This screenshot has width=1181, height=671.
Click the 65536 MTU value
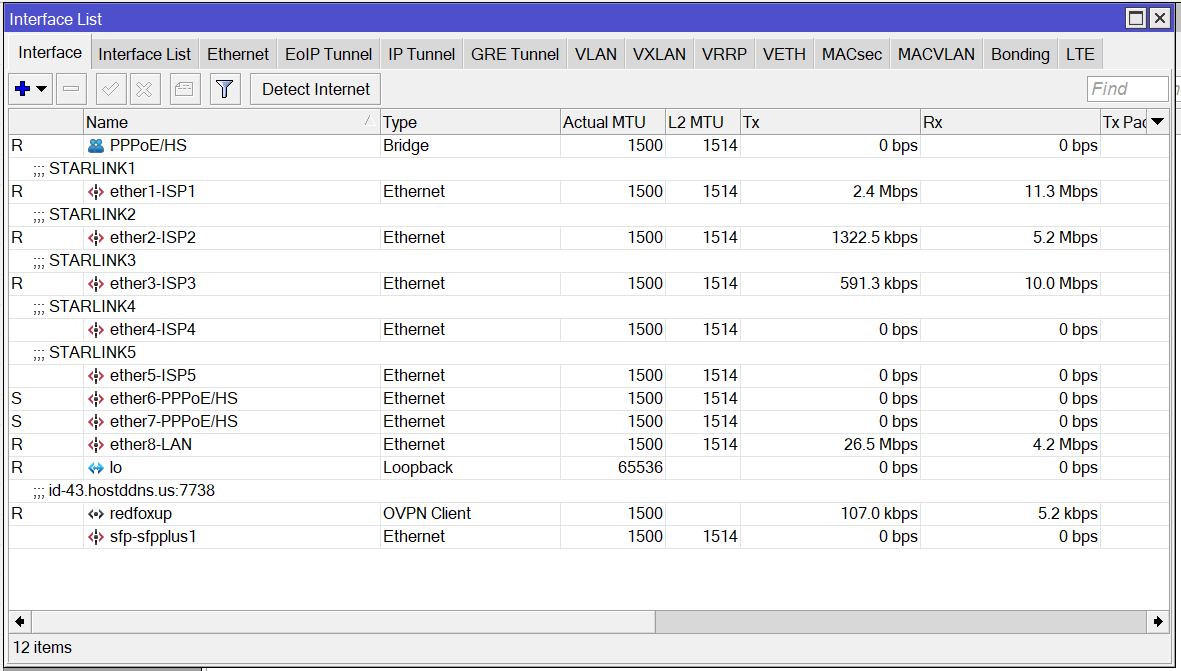(640, 468)
